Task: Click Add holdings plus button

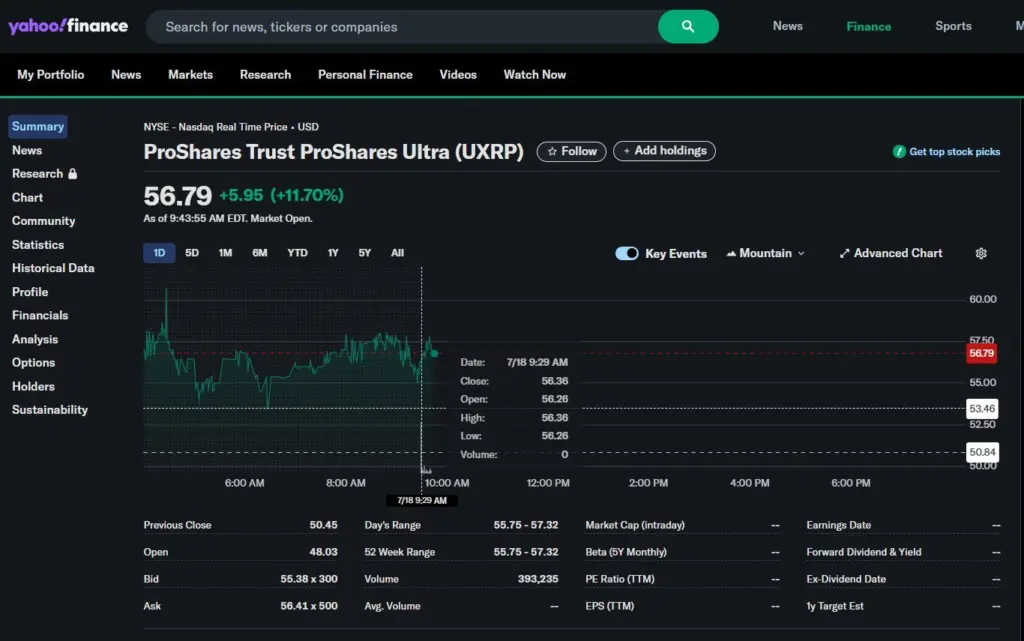Action: [x=664, y=151]
